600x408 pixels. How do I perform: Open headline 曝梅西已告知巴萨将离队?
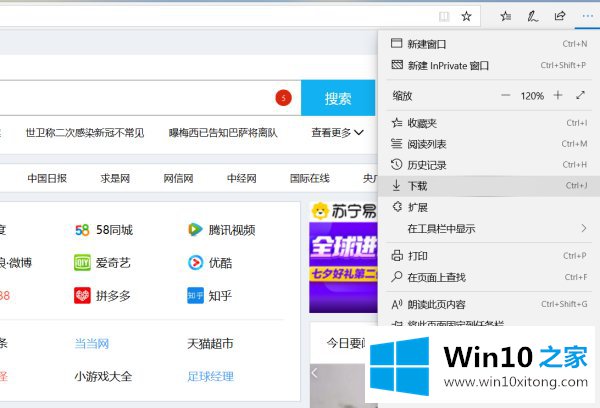coord(223,133)
